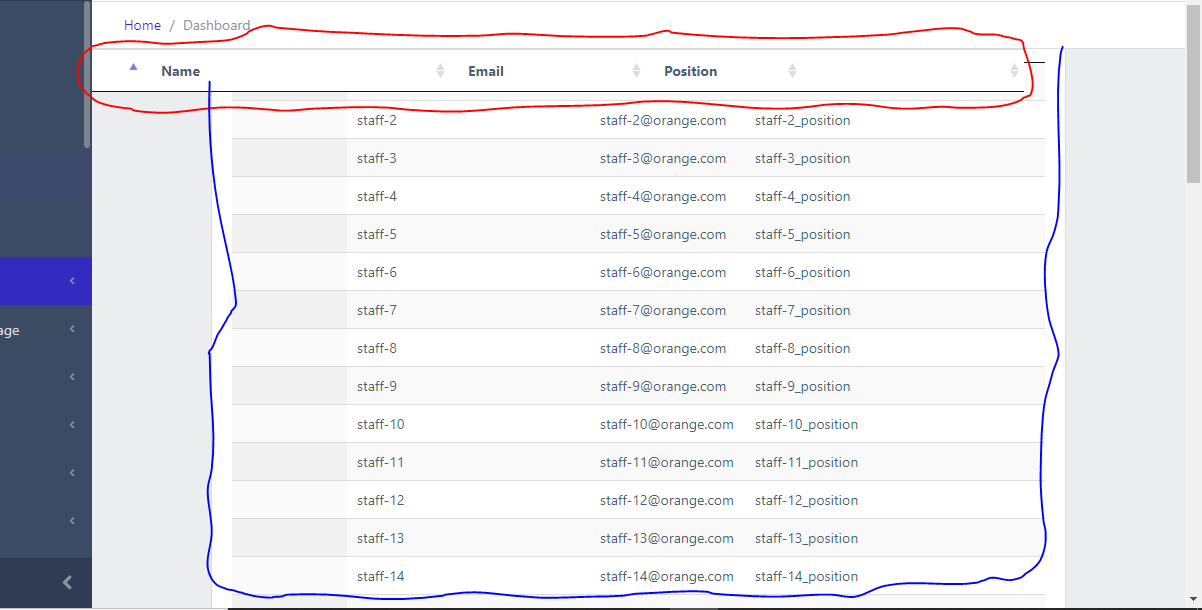The width and height of the screenshot is (1202, 610).
Task: Click the sort arrows on the Name column
Action: [x=440, y=70]
